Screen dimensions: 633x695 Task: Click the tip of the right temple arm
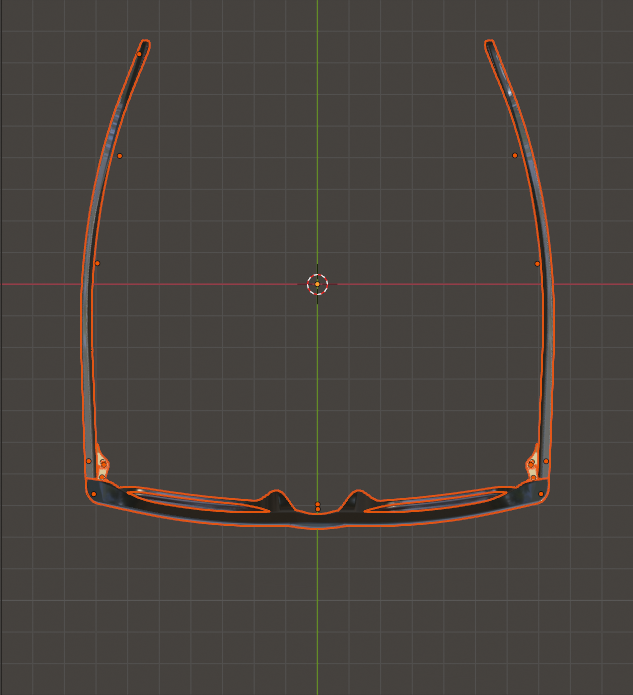[490, 45]
